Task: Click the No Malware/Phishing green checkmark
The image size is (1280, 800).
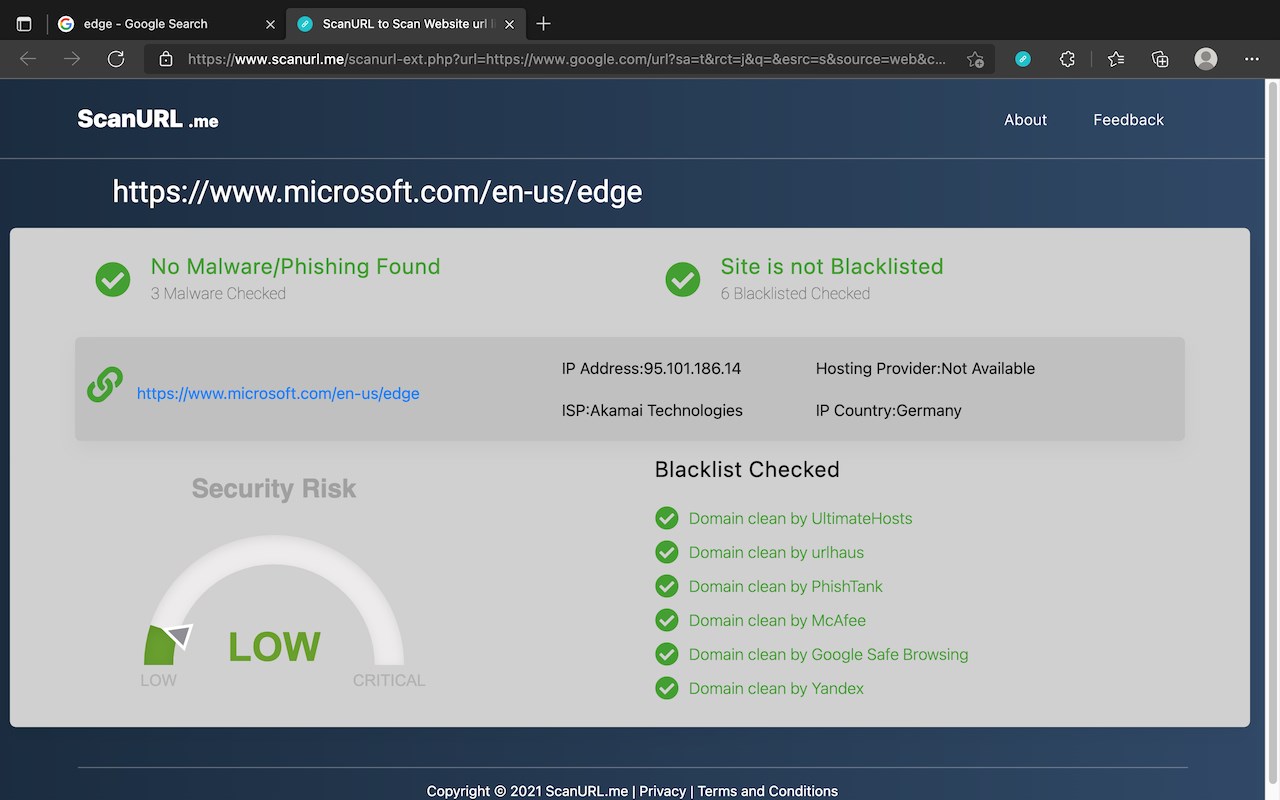Action: [x=113, y=279]
